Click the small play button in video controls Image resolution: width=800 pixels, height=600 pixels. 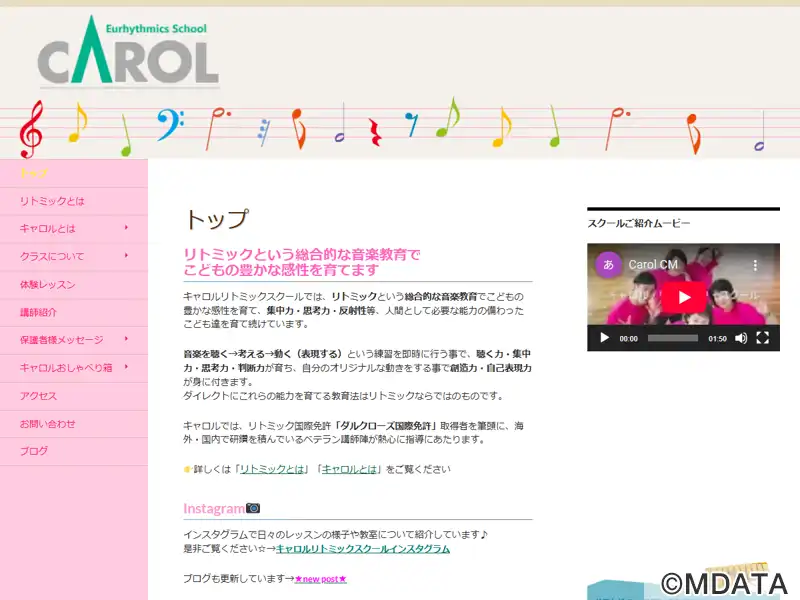[x=605, y=338]
